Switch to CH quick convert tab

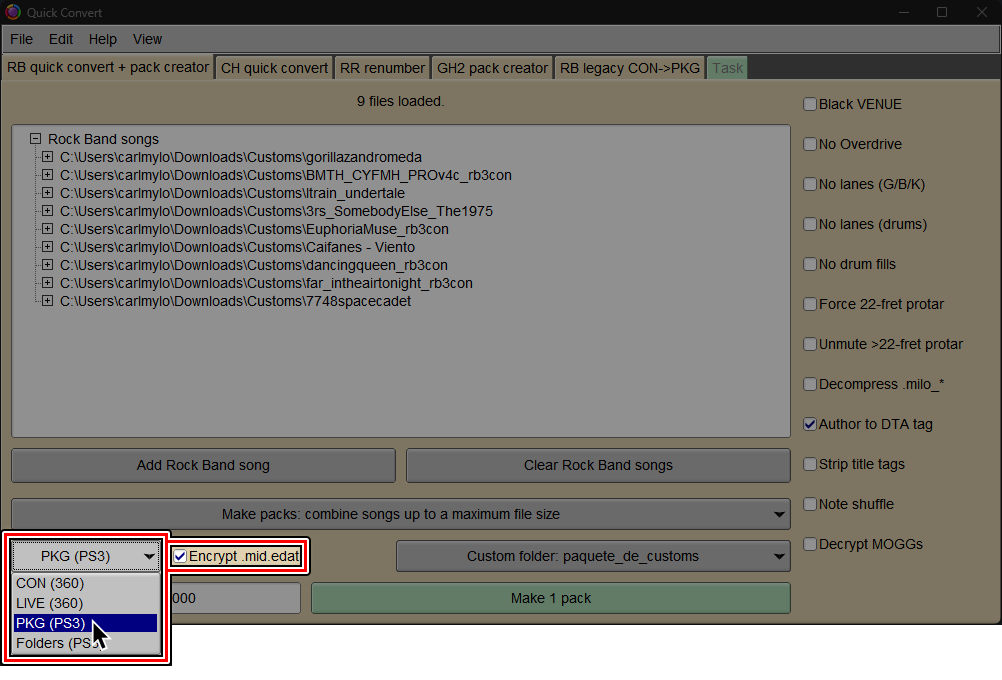(x=274, y=68)
